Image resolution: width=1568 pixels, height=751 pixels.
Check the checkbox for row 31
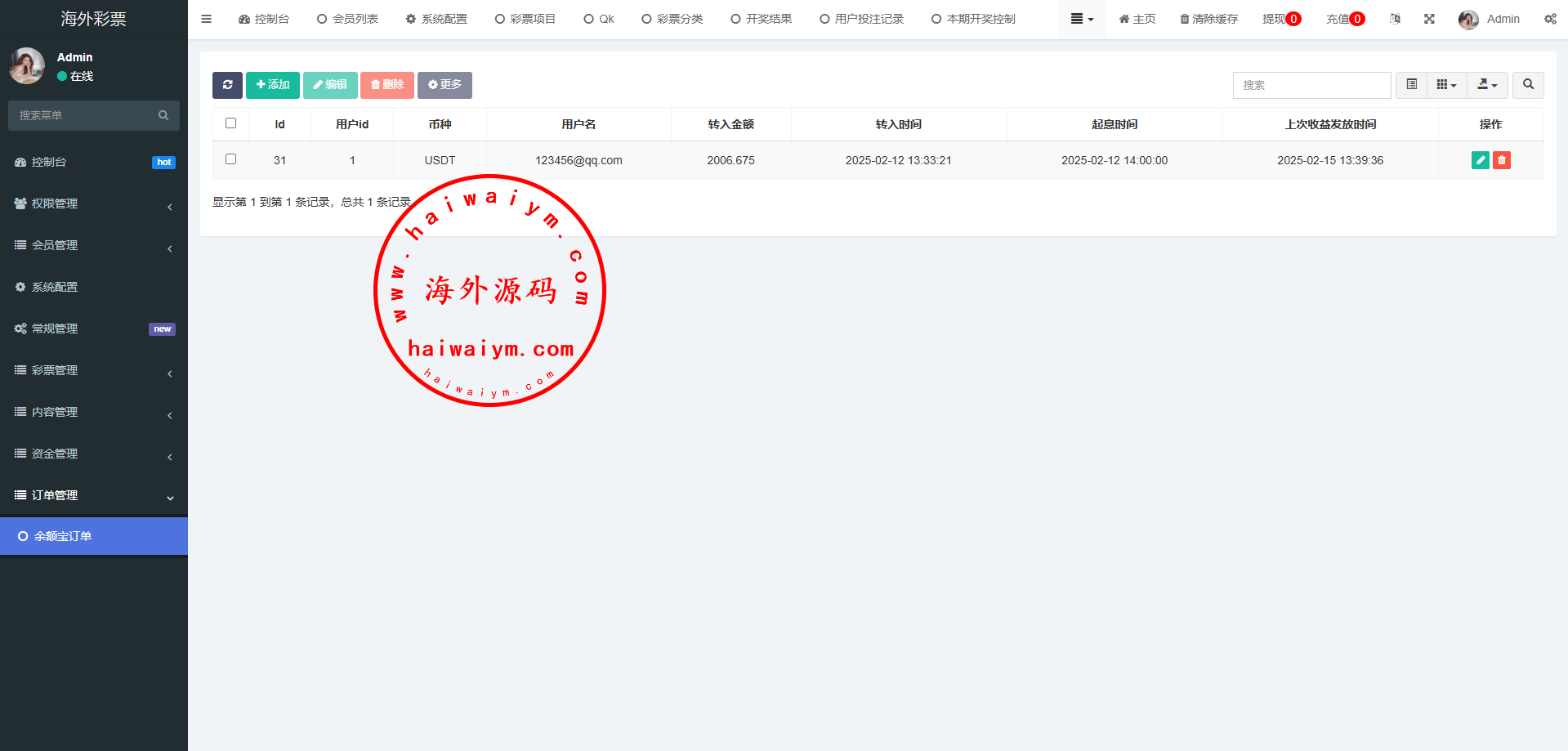(230, 159)
